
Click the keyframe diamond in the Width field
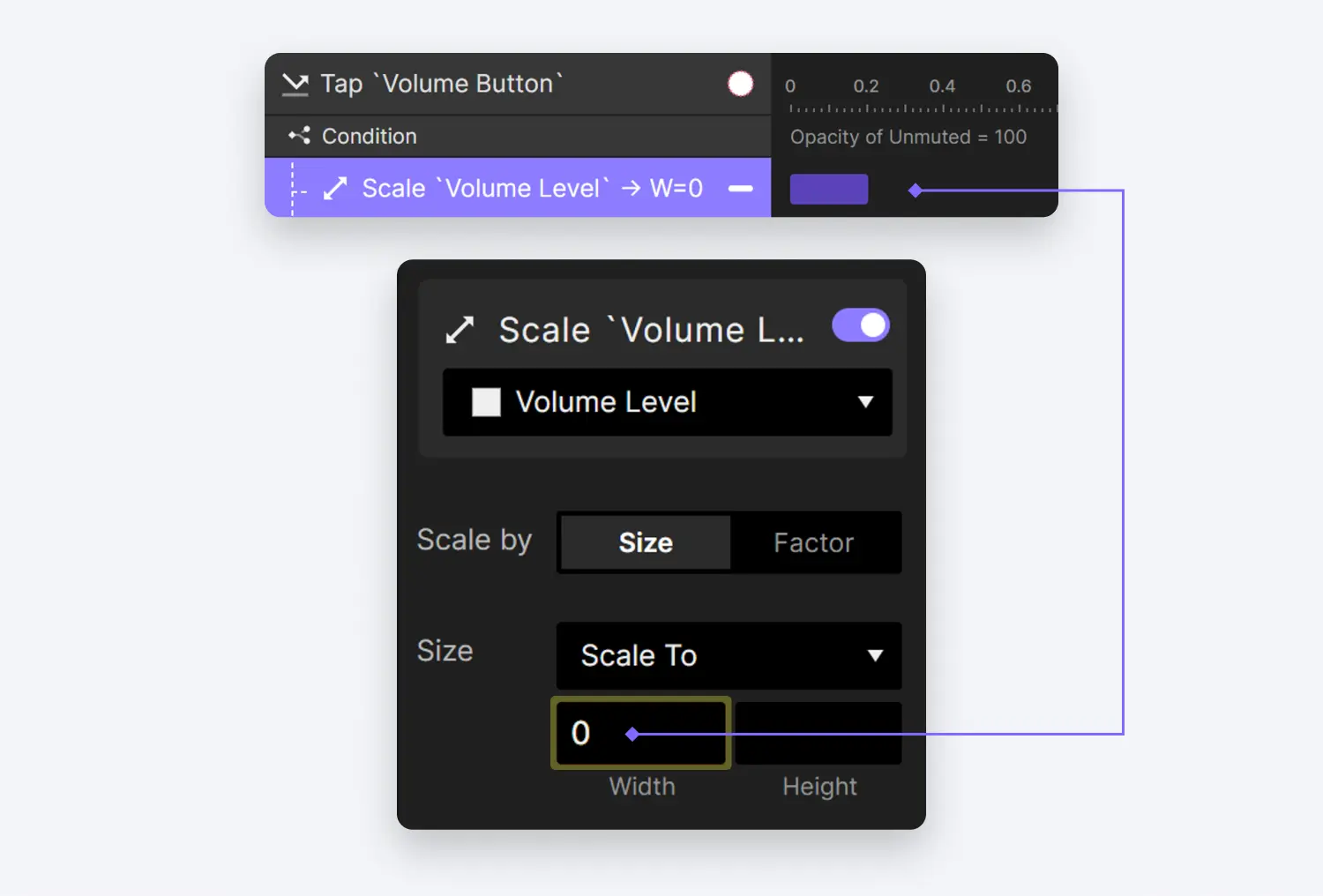click(x=632, y=734)
